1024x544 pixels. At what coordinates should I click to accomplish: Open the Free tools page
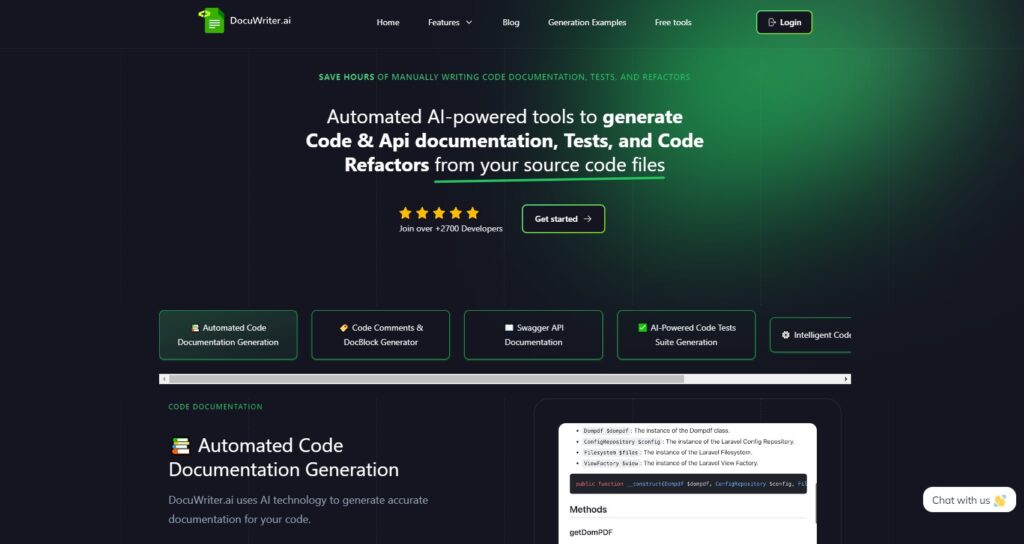click(673, 22)
